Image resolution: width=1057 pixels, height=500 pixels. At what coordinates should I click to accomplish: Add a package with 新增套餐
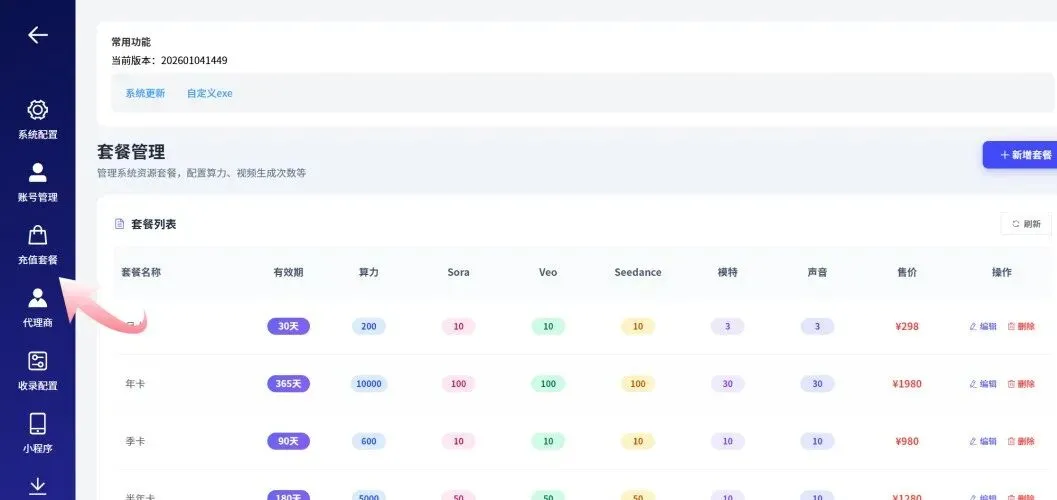click(x=1020, y=154)
